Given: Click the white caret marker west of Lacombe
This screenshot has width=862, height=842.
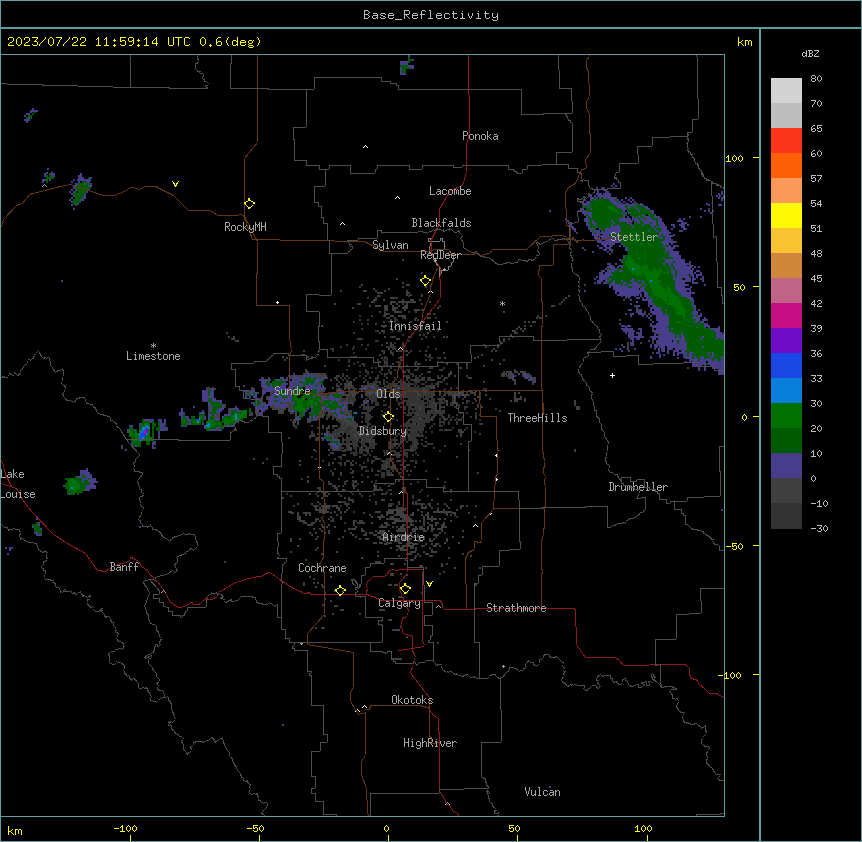Looking at the screenshot, I should [x=397, y=197].
